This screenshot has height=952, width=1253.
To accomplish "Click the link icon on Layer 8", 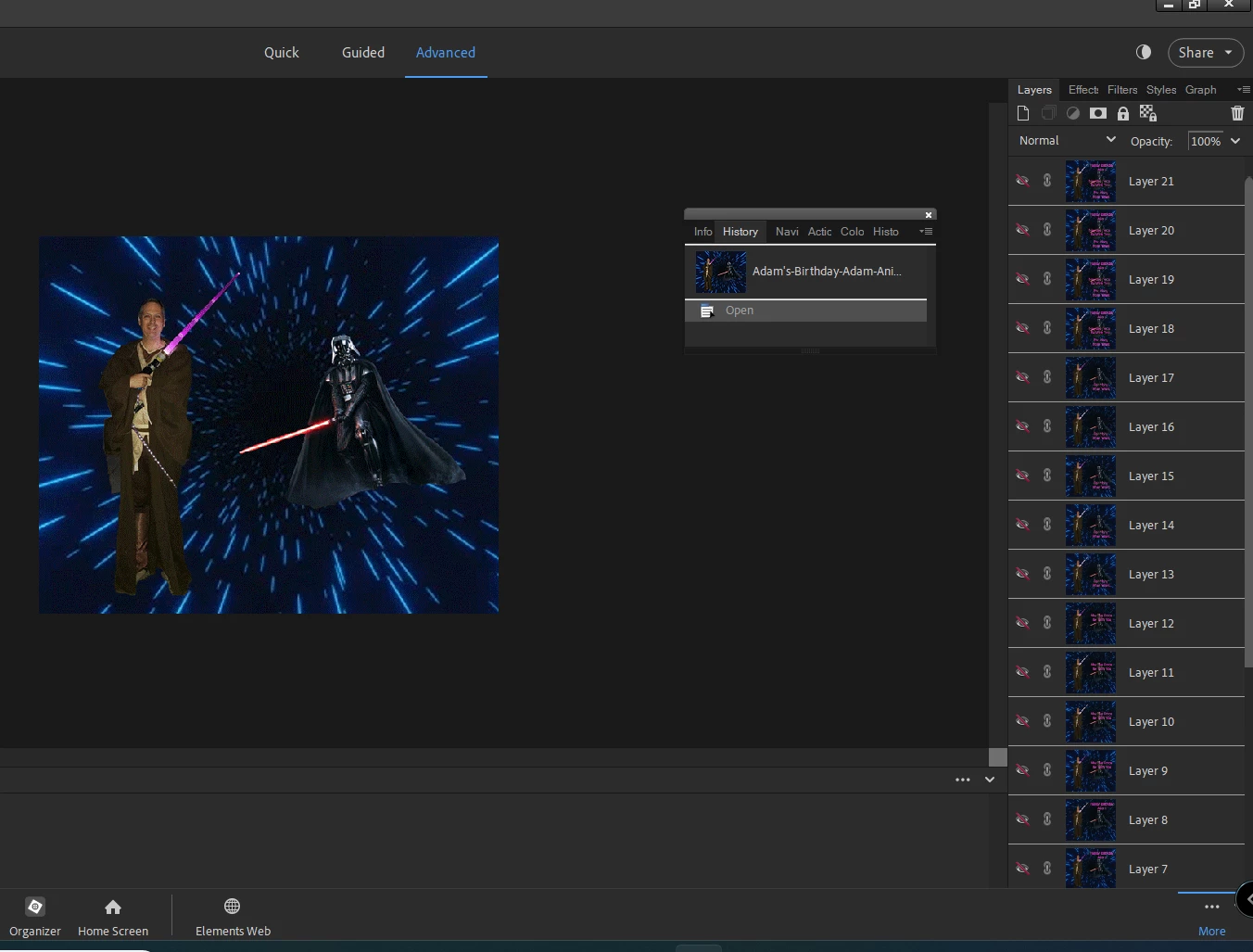I will click(1047, 819).
